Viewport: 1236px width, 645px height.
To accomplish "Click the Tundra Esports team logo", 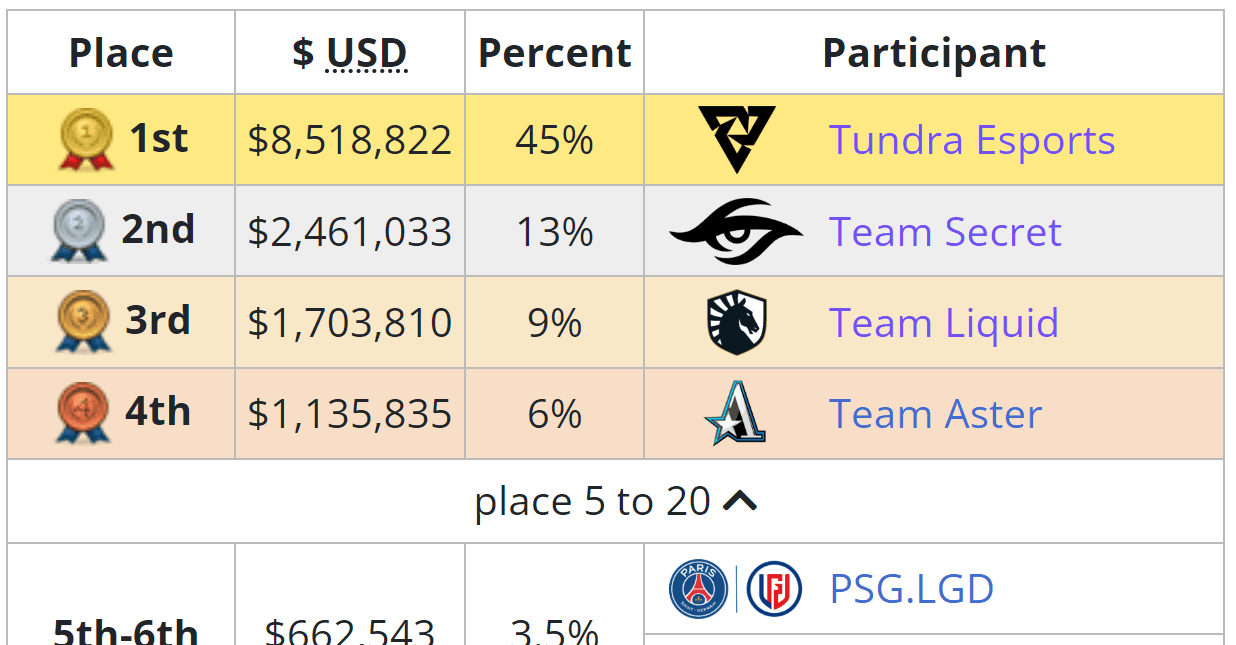I will 737,140.
